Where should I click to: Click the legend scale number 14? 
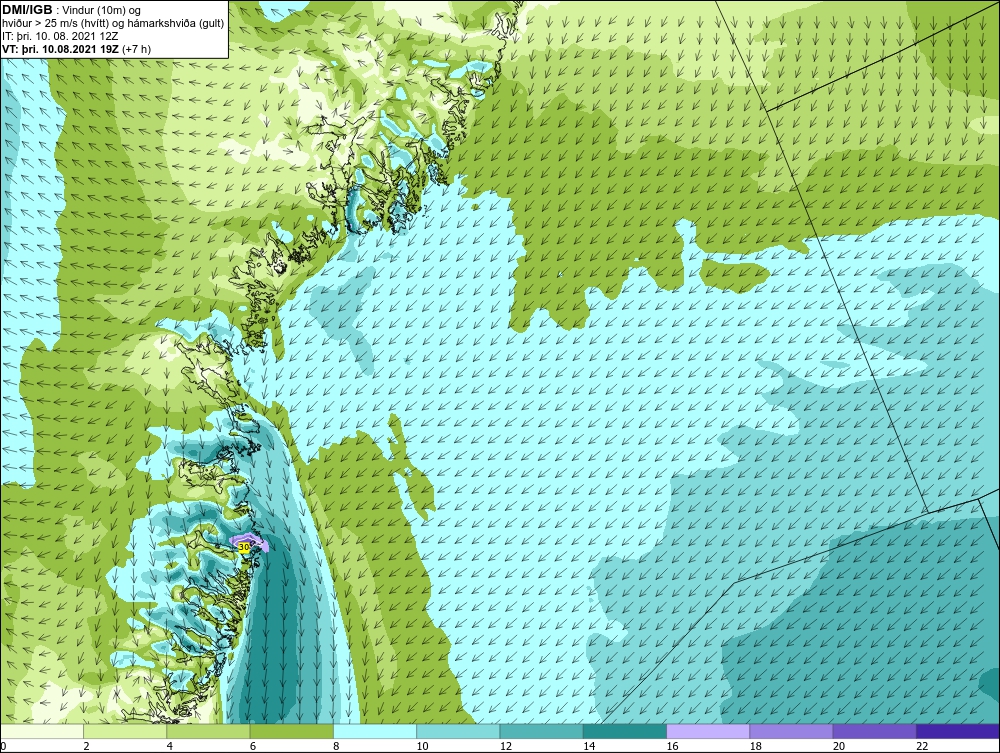pos(589,746)
